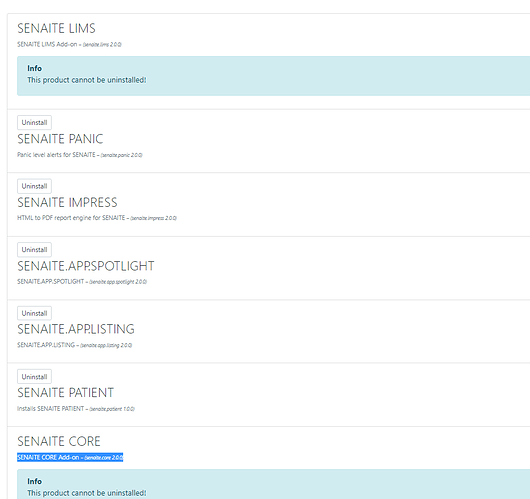Uninstall the SENAITE.APP.SPOTLIGHT add-on
The width and height of the screenshot is (530, 499).
[x=34, y=250]
